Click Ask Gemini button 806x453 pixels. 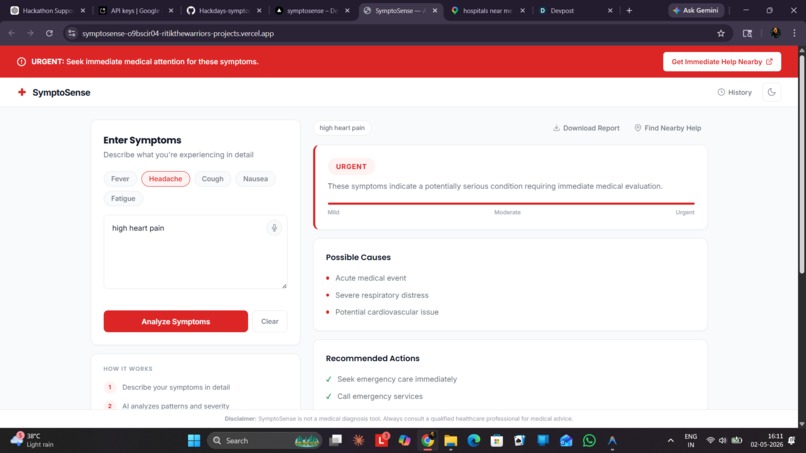696,10
